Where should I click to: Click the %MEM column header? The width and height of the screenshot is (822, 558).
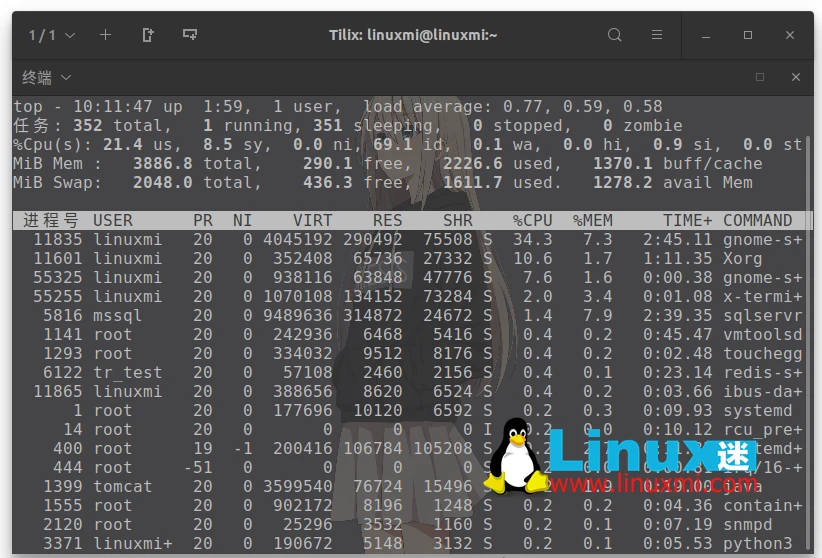pyautogui.click(x=592, y=220)
